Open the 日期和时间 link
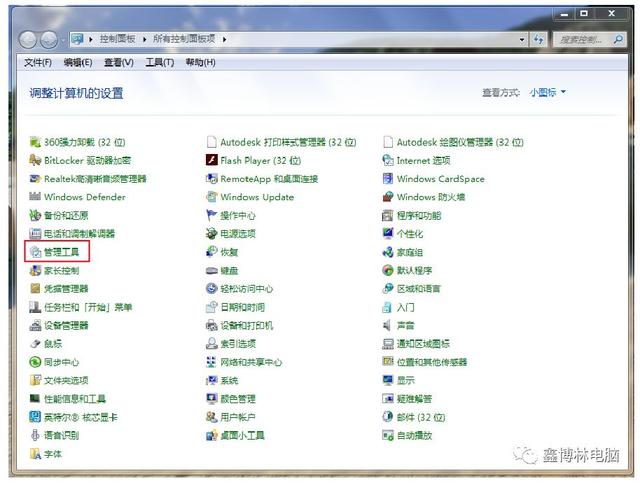Screen dimensions: 640x483 coord(242,307)
